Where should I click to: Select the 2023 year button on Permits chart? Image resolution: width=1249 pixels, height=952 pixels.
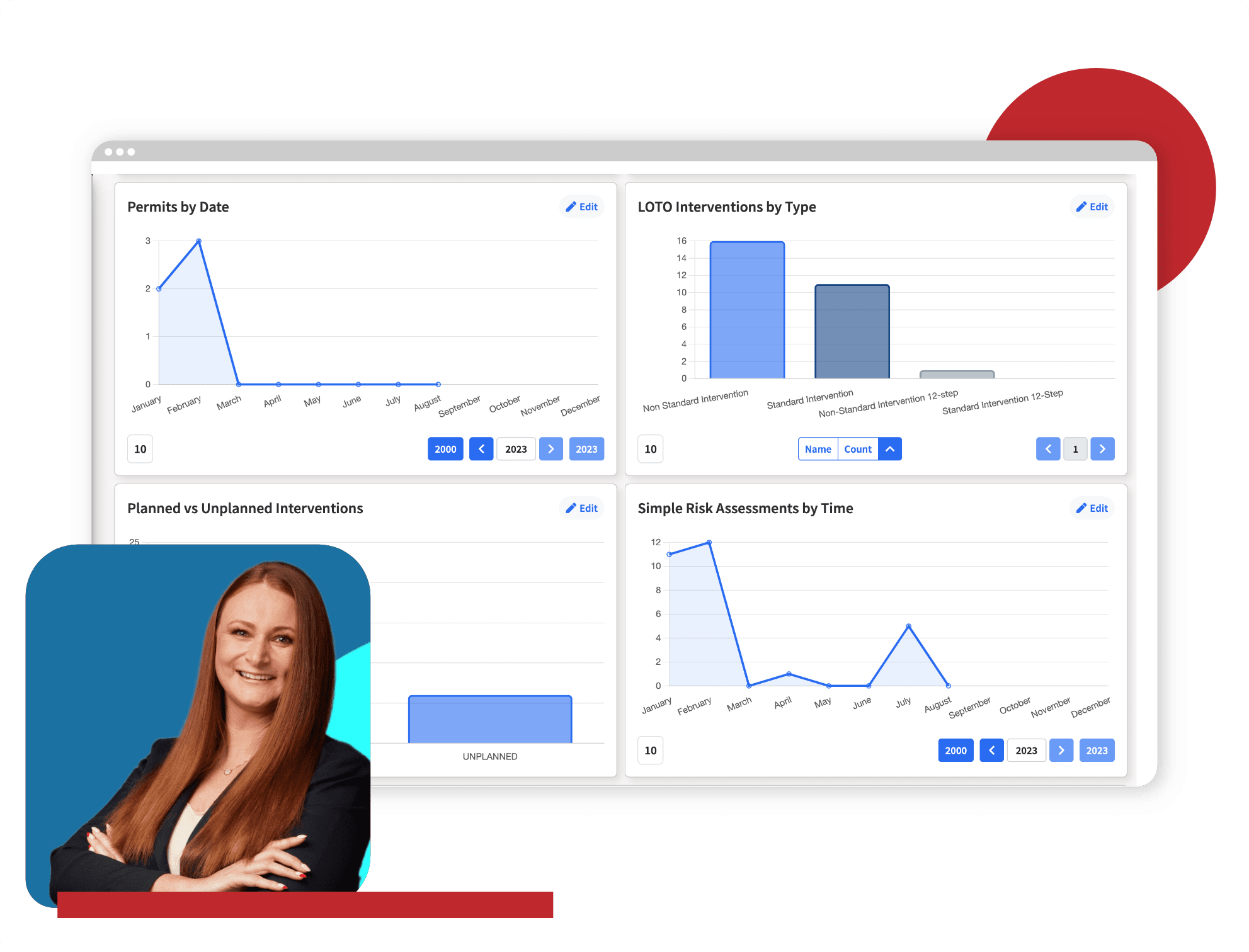click(x=585, y=448)
